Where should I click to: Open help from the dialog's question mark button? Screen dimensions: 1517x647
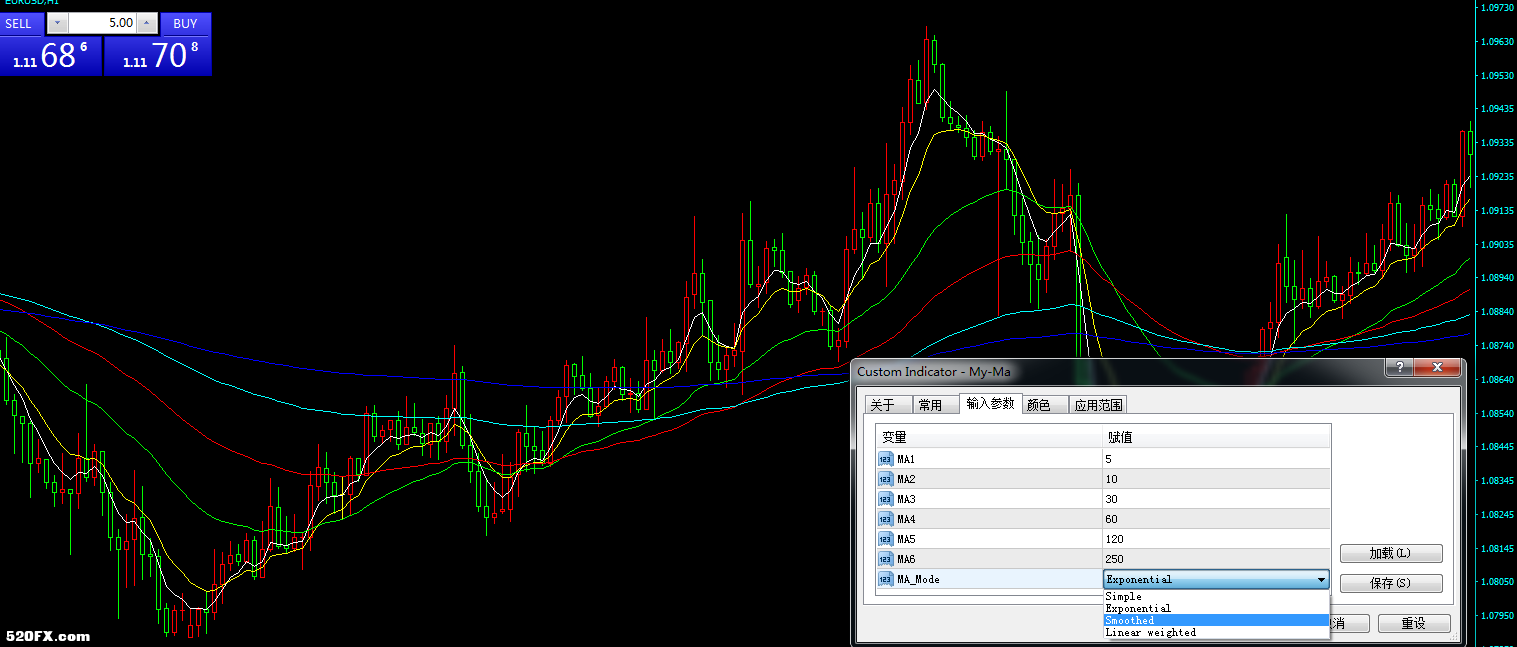tap(1398, 368)
